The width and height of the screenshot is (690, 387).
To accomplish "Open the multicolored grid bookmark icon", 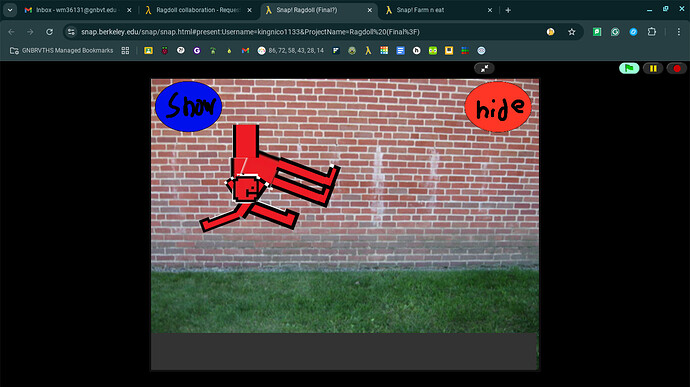I will 384,51.
